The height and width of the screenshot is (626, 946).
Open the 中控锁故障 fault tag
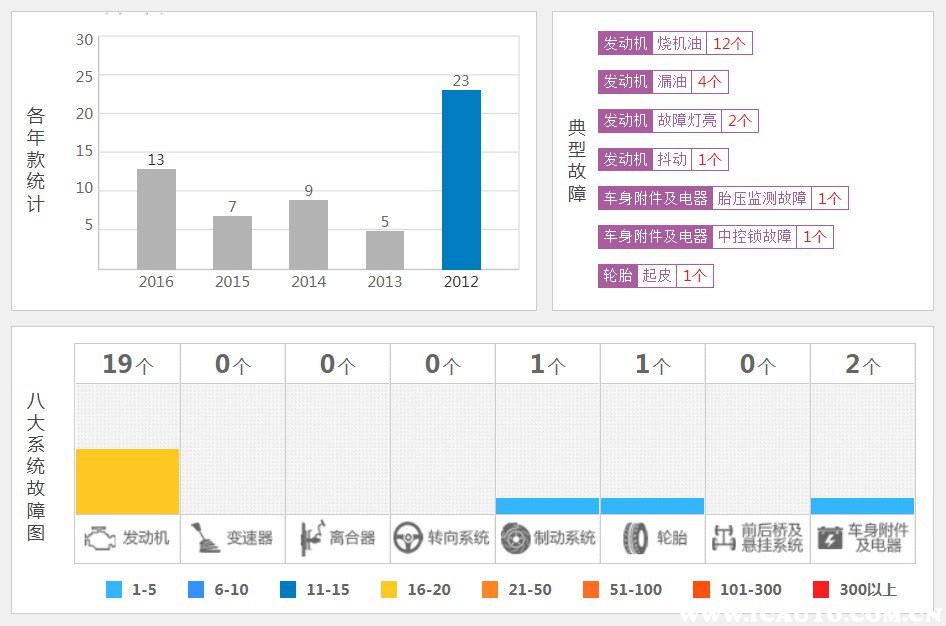pyautogui.click(x=754, y=237)
